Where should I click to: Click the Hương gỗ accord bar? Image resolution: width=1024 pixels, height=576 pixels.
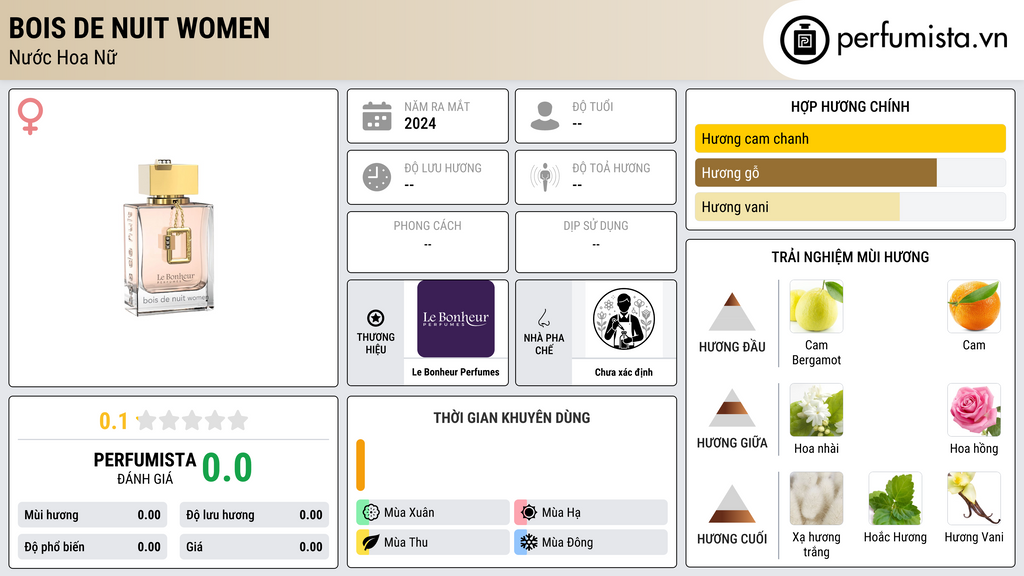(850, 172)
